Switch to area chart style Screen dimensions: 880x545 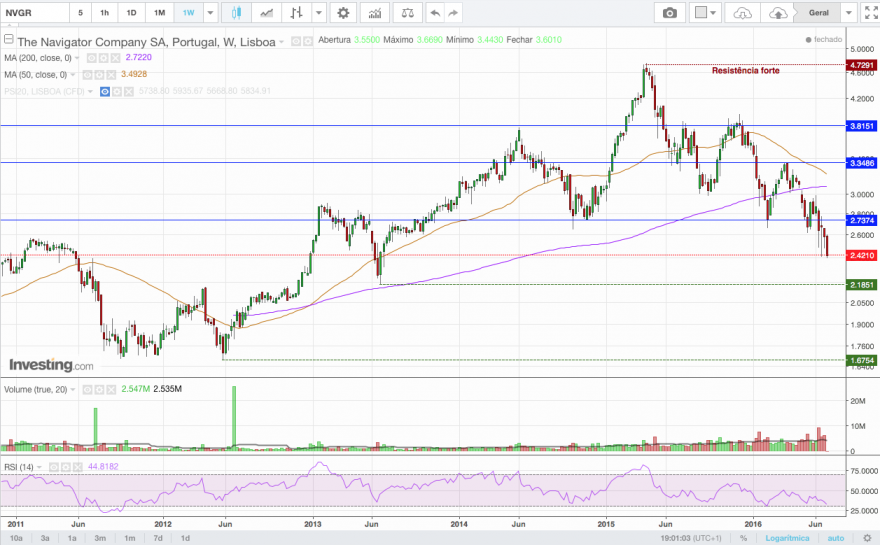[267, 12]
